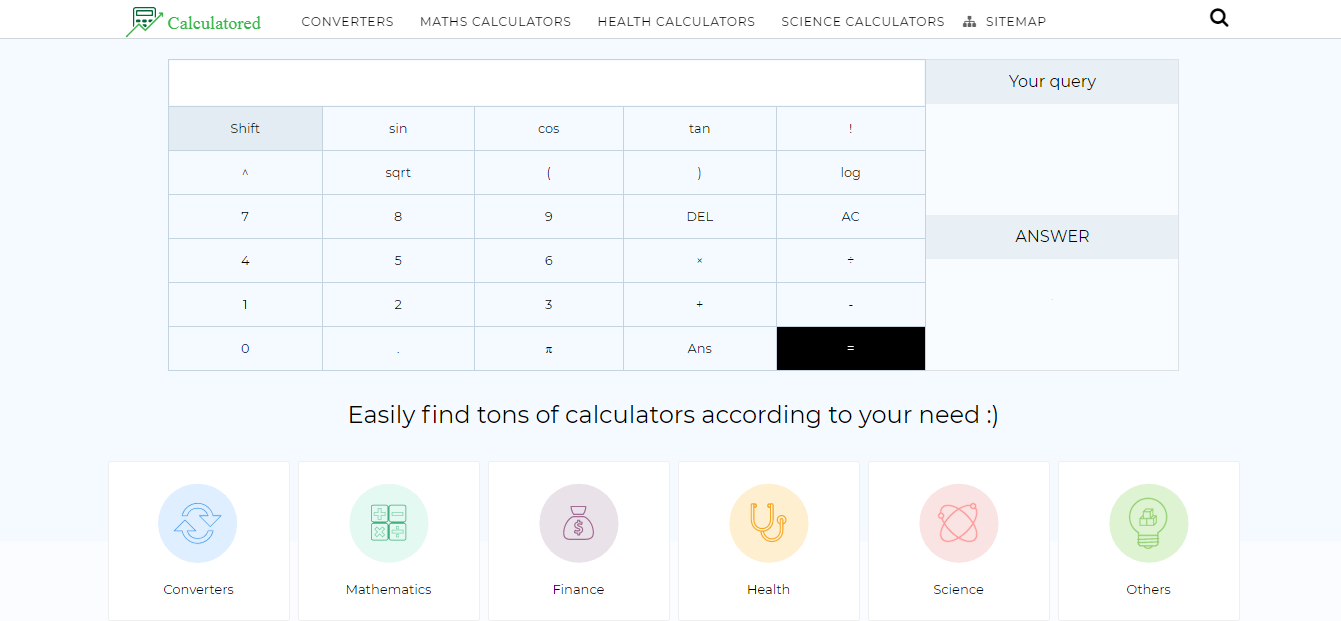This screenshot has height=621, width=1341.
Task: Click the calculator expression input field
Action: click(547, 82)
